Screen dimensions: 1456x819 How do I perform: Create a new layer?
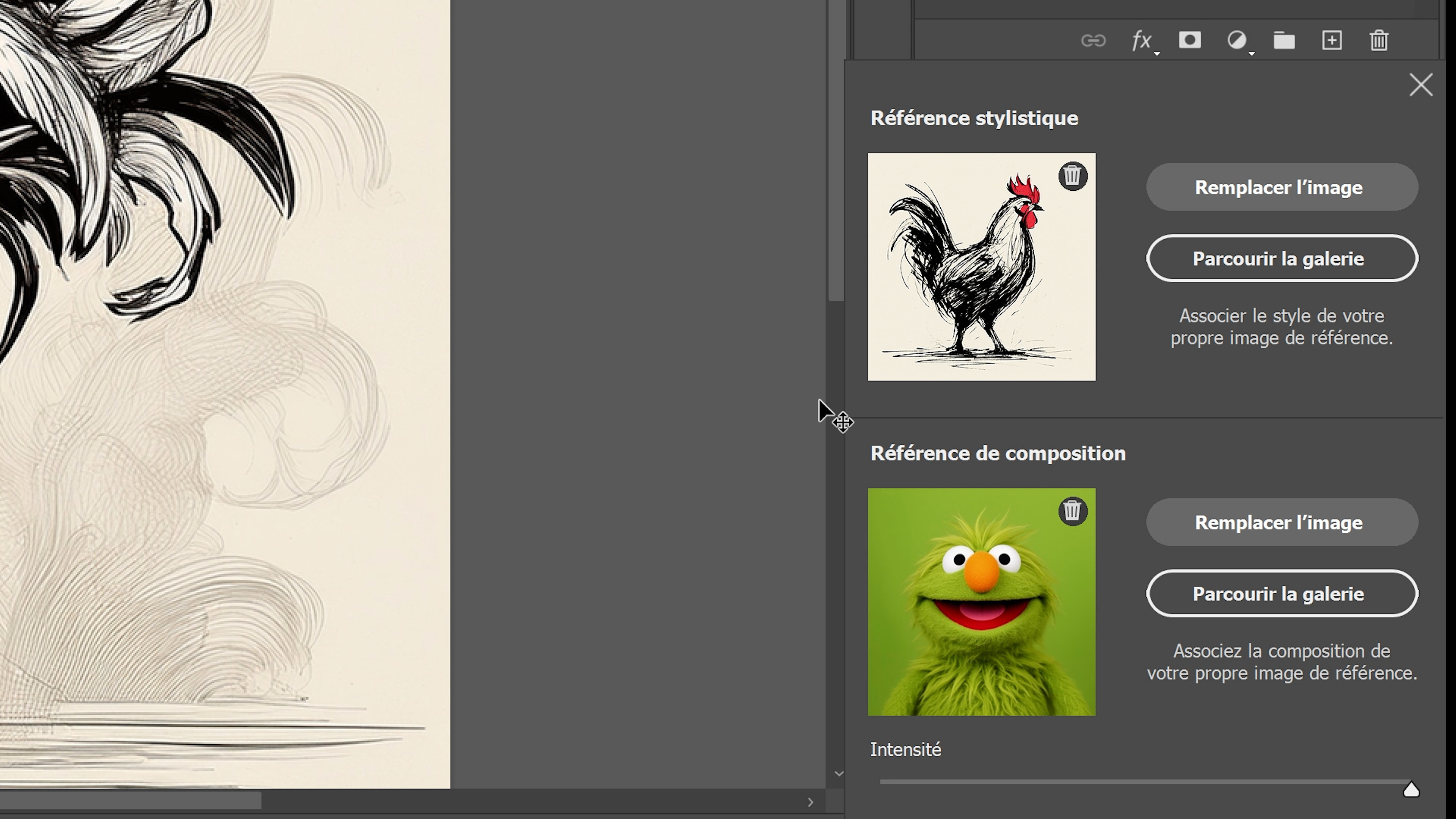pos(1332,41)
